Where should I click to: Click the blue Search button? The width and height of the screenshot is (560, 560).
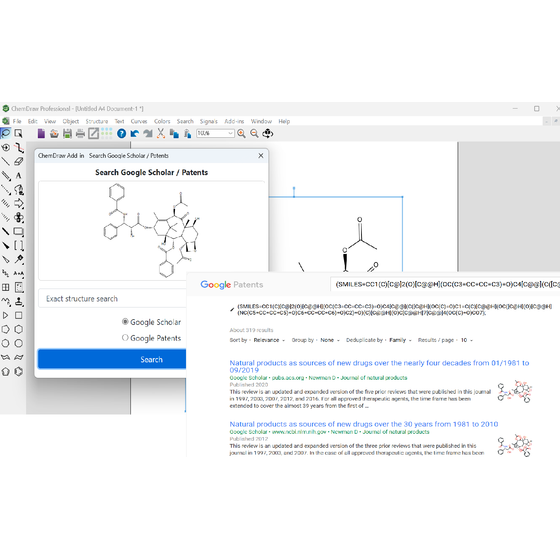click(112, 359)
